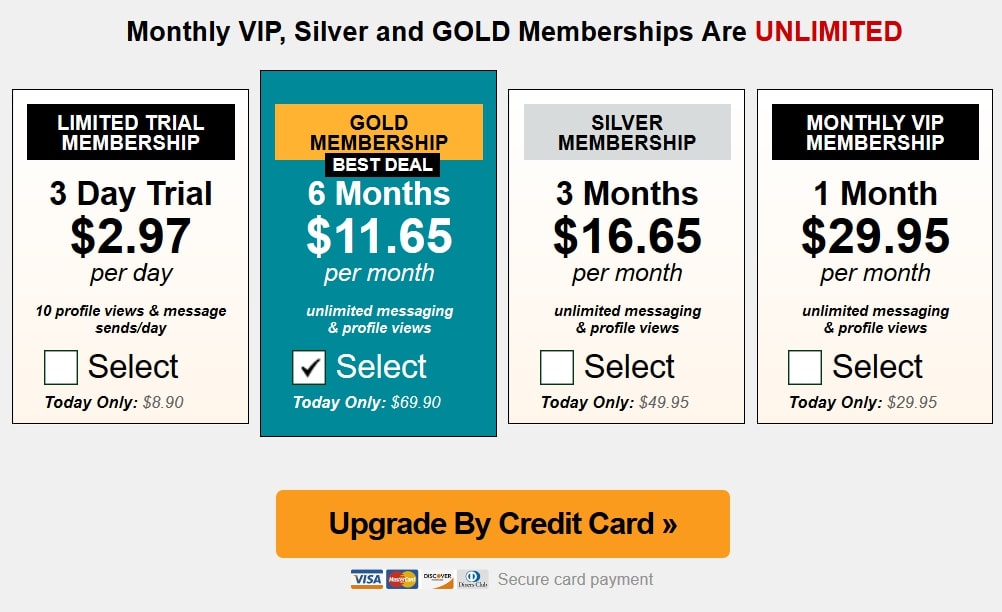Click the GOLD MEMBERSHIP header banner

(x=379, y=131)
